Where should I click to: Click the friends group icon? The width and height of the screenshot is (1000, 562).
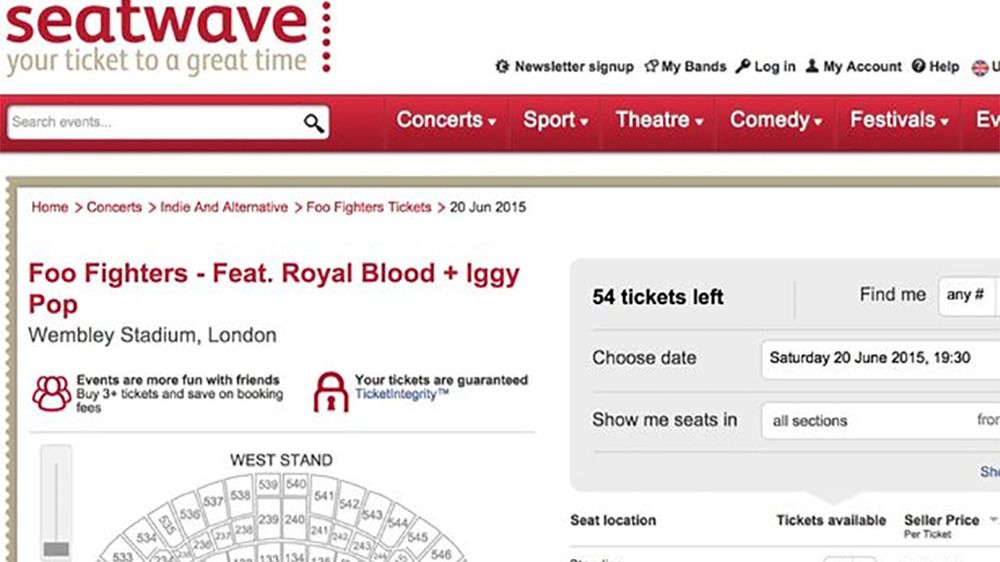(x=52, y=393)
